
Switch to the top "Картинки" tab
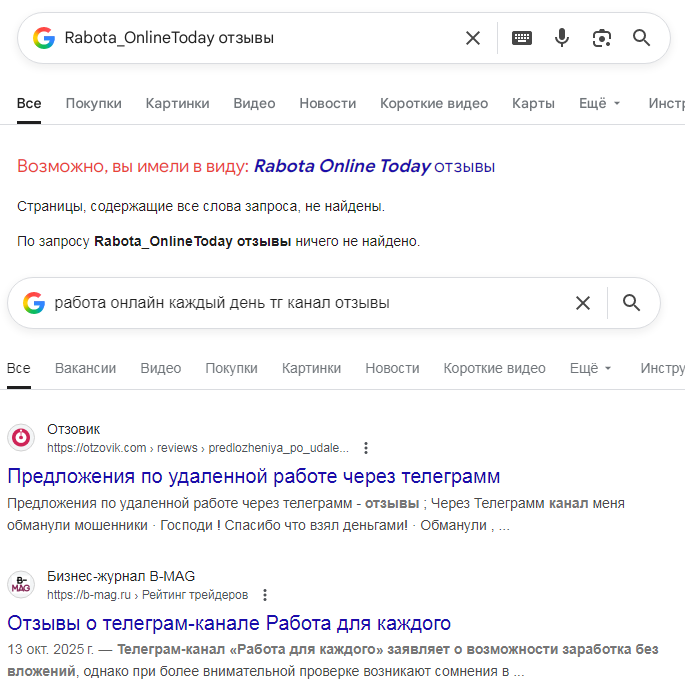[x=177, y=103]
